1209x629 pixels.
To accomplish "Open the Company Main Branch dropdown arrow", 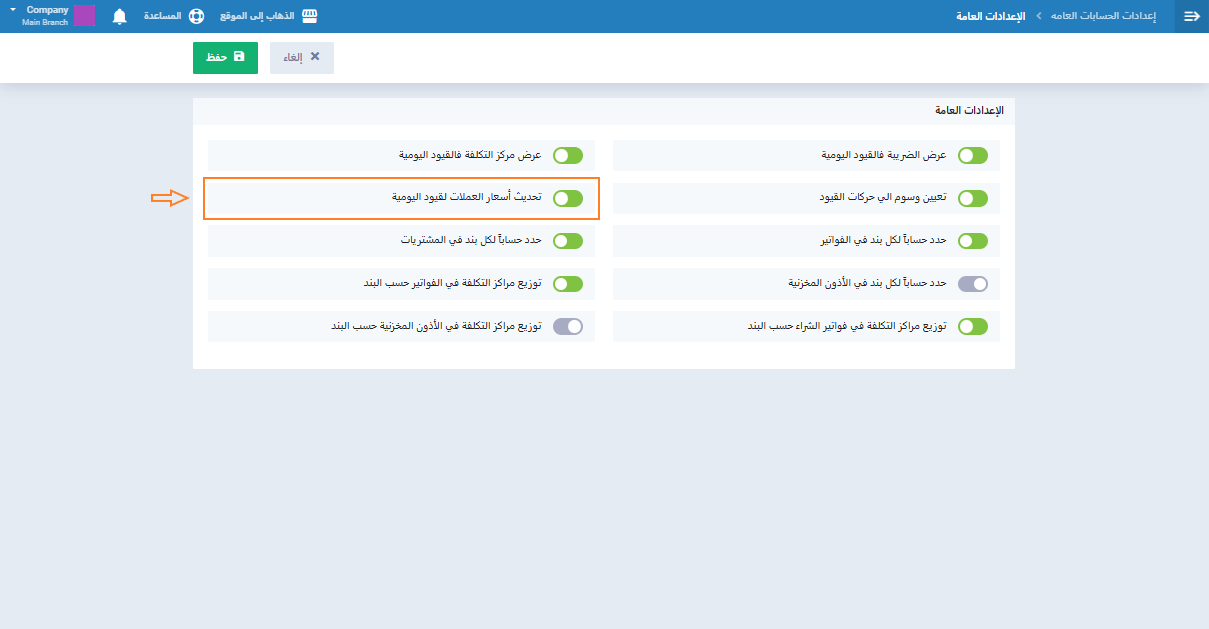I will coord(13,10).
